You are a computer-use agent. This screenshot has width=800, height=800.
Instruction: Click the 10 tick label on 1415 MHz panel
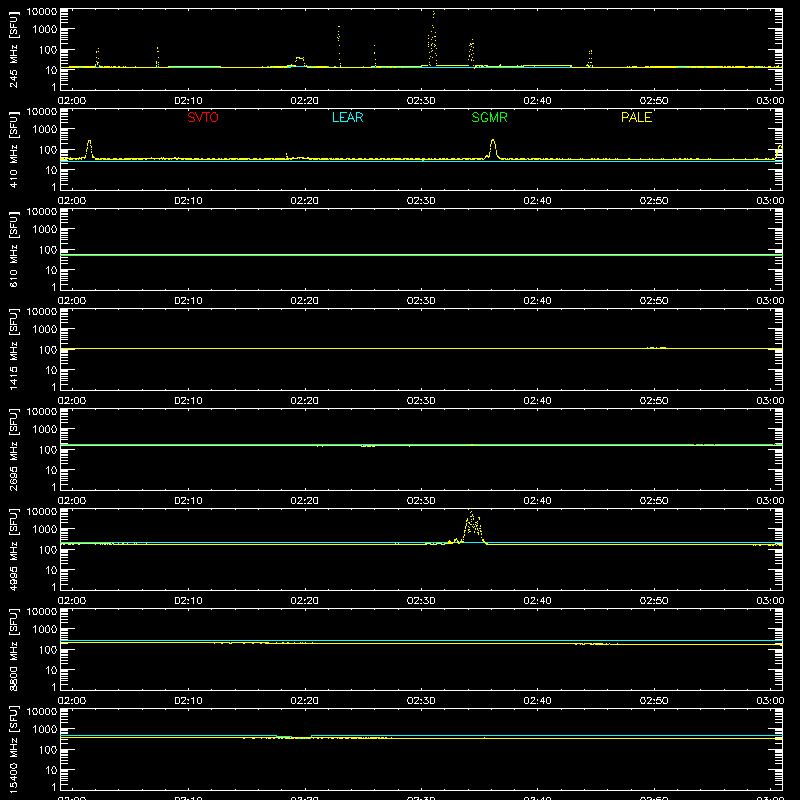tap(51, 370)
